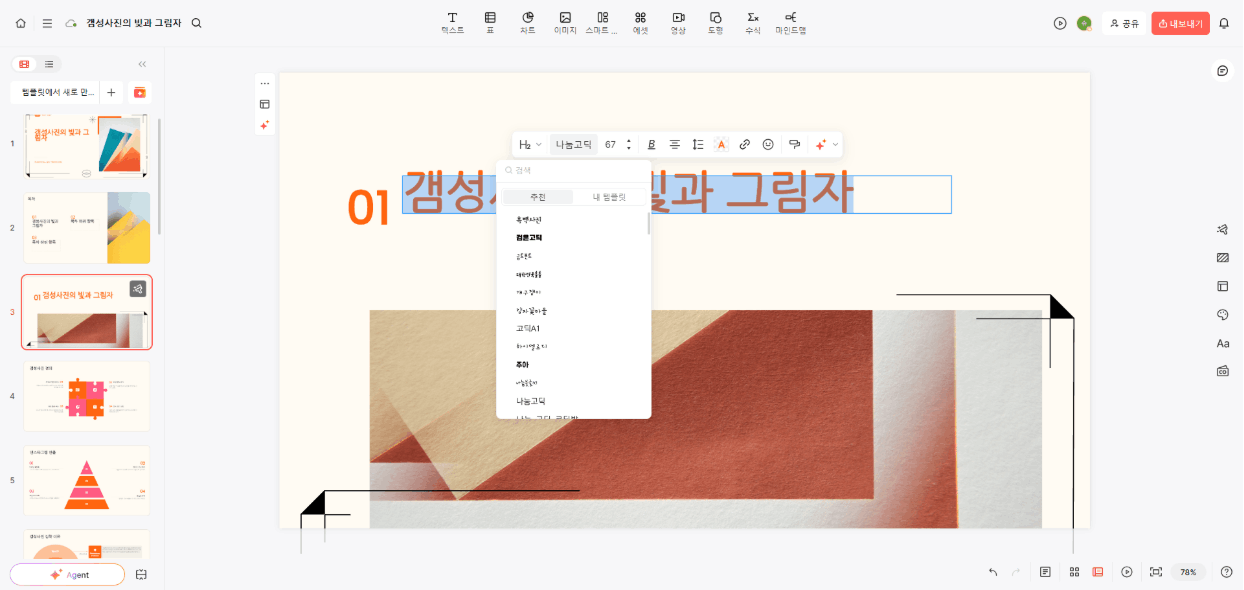Choose the 고딕A1 font

tap(528, 328)
